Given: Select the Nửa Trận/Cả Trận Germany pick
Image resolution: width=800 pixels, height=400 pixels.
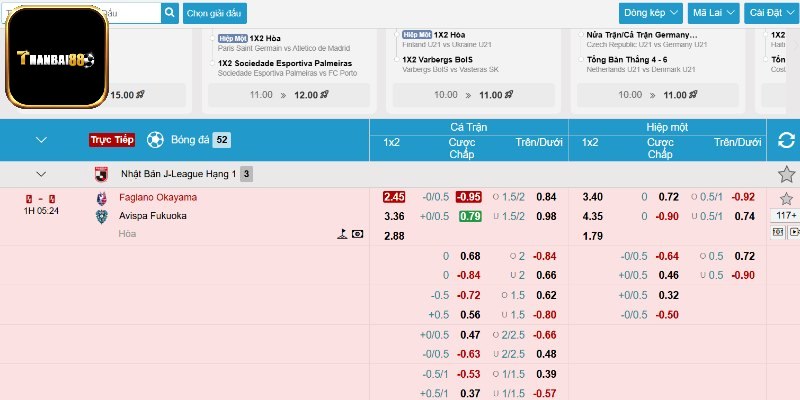Looking at the screenshot, I should click(x=642, y=35).
